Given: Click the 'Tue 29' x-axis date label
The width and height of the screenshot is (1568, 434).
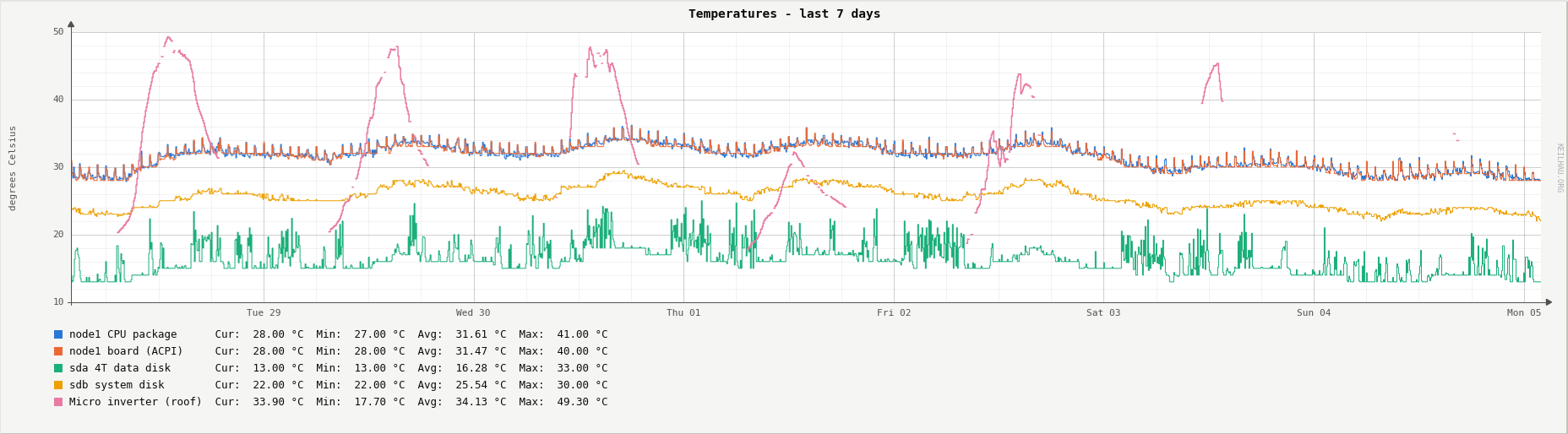Looking at the screenshot, I should click(264, 312).
